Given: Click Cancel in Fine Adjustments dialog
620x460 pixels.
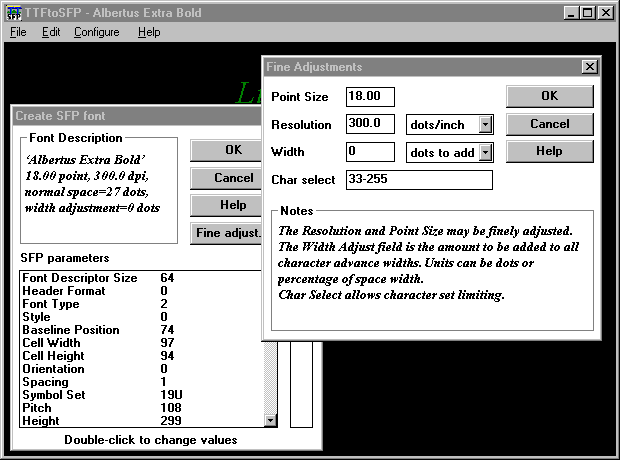Looking at the screenshot, I should click(550, 124).
